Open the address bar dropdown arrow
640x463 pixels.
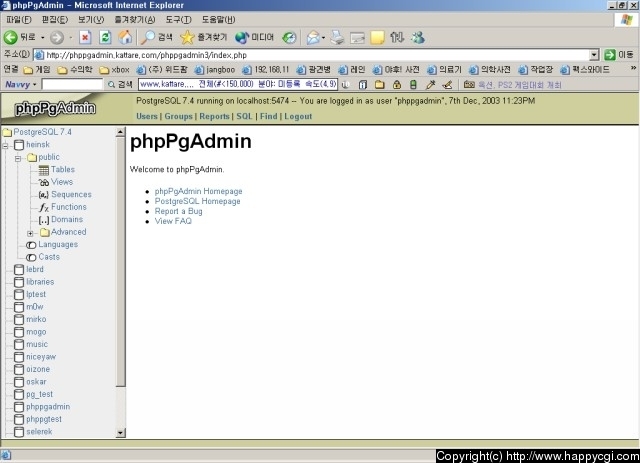[x=594, y=55]
